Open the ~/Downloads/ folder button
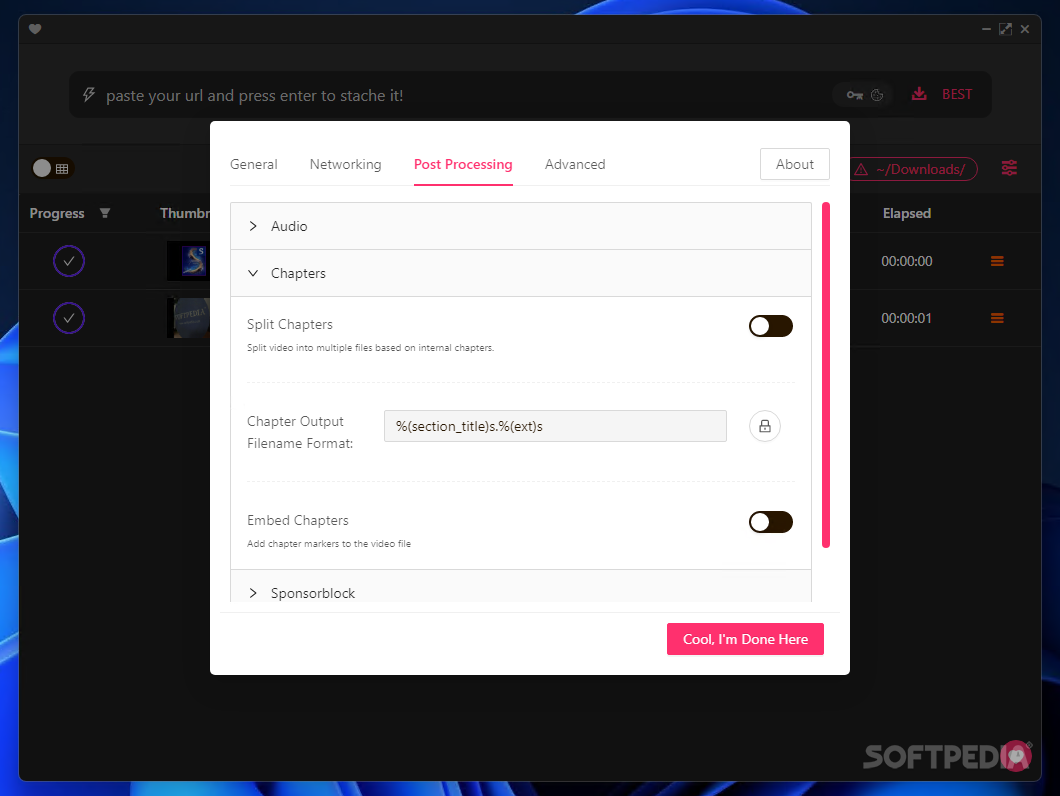The height and width of the screenshot is (796, 1060). point(913,169)
